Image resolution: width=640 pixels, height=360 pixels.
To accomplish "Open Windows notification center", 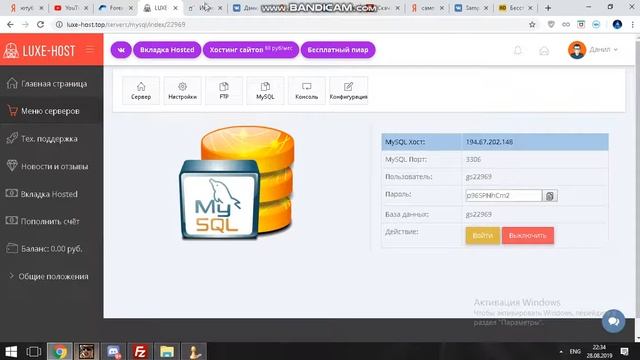I will point(624,351).
